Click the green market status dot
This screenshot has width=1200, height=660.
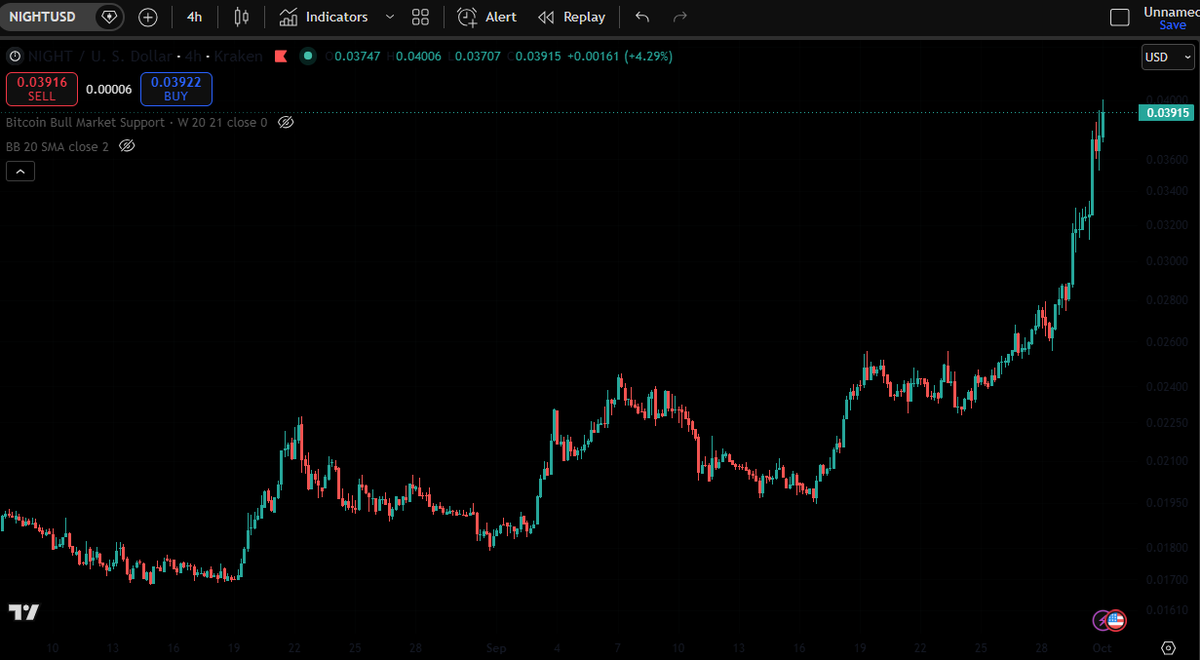(x=308, y=56)
